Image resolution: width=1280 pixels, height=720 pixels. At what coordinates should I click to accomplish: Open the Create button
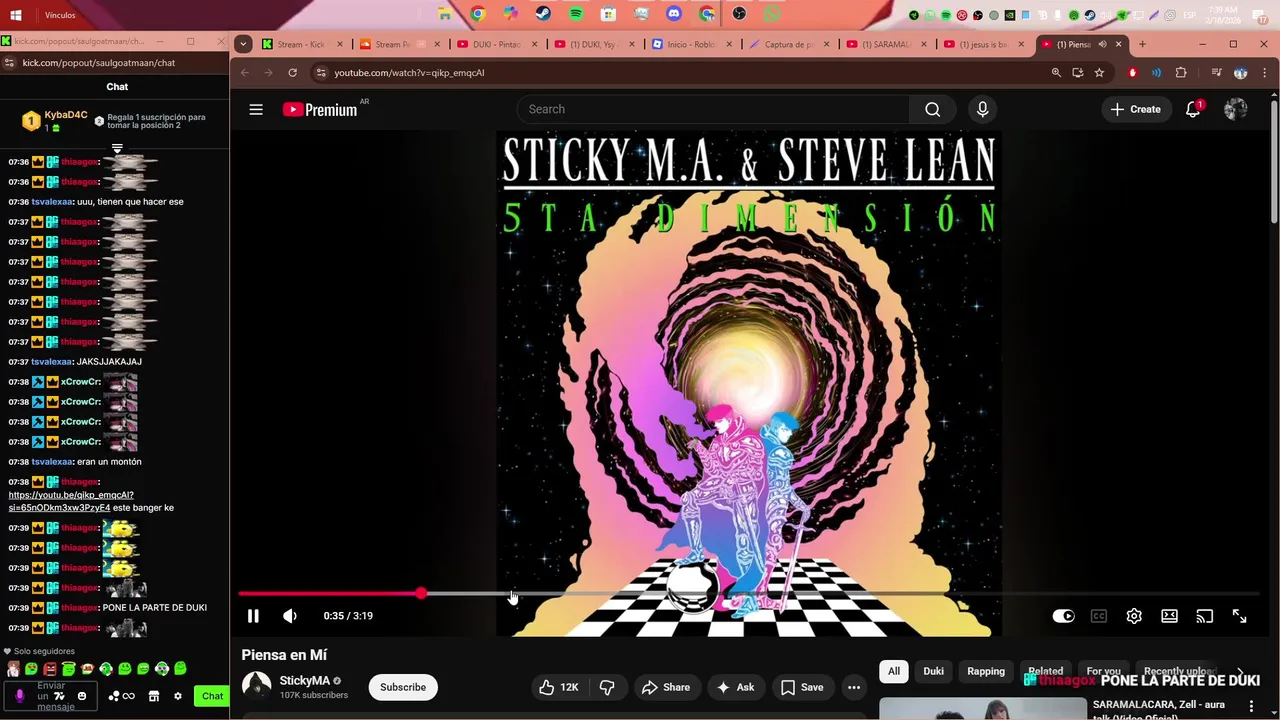[x=1136, y=109]
